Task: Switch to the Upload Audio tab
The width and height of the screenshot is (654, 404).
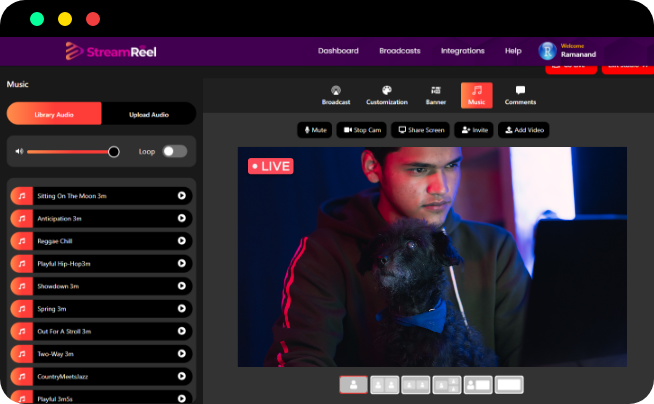Action: pos(149,114)
